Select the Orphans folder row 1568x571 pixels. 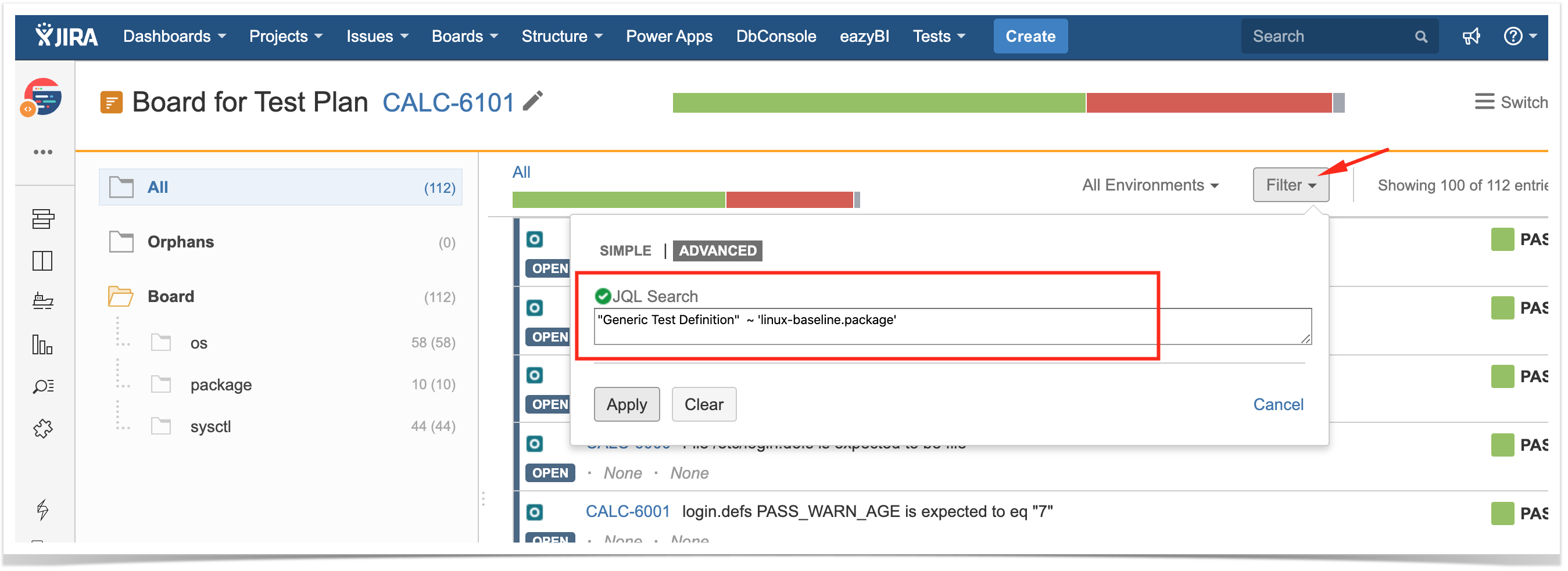pos(281,242)
